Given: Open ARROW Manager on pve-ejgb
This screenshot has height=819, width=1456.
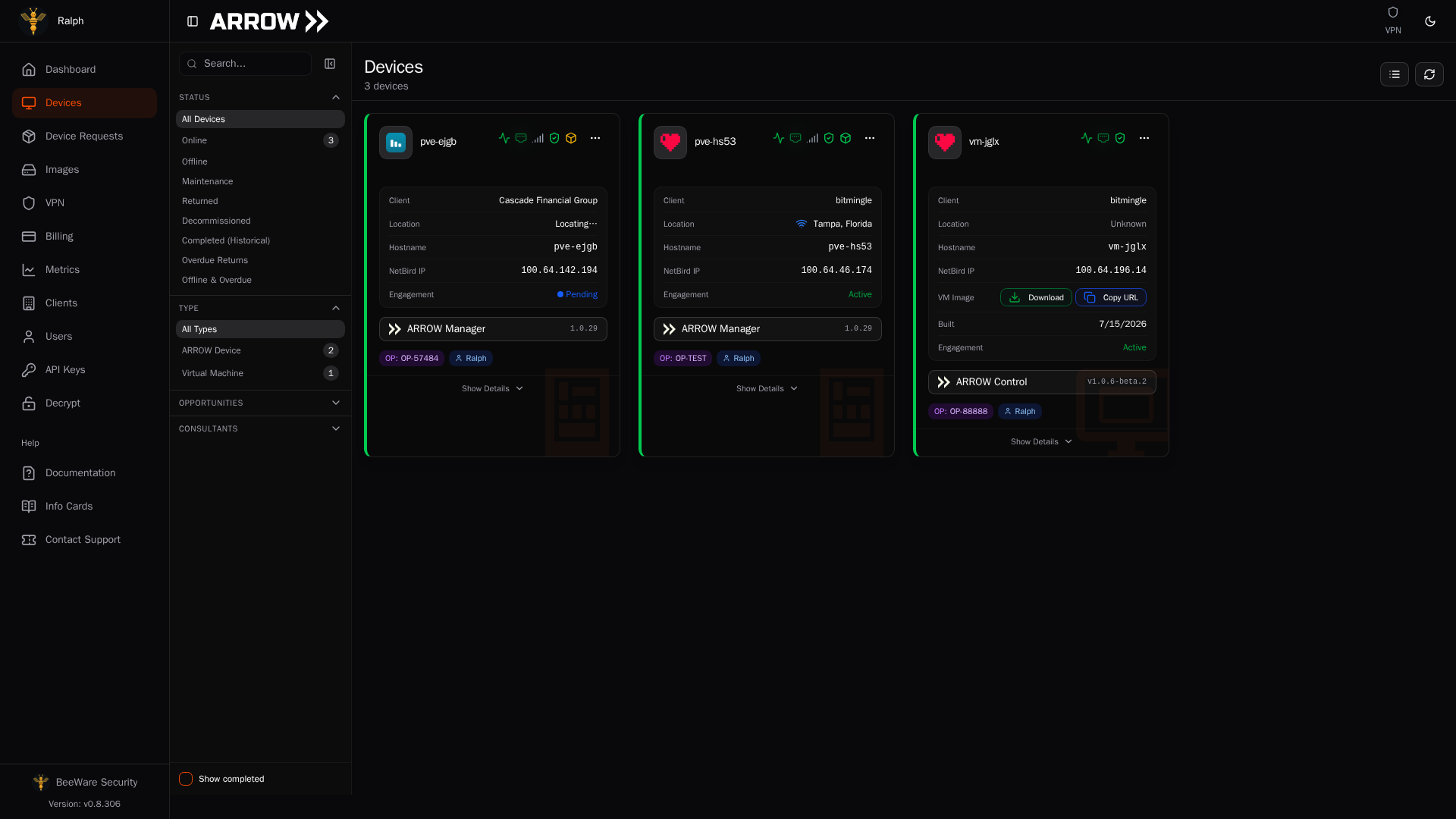Looking at the screenshot, I should click(x=493, y=329).
